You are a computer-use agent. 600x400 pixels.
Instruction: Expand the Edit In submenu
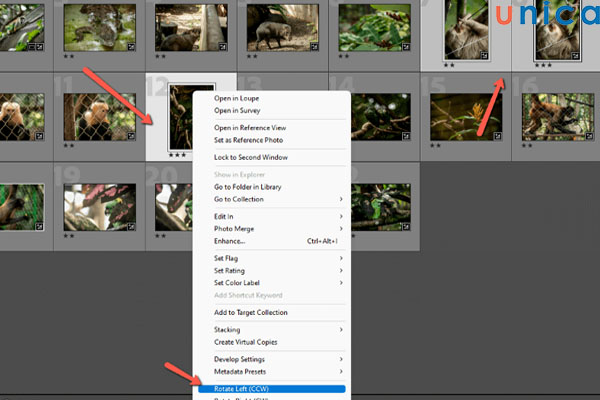pyautogui.click(x=272, y=217)
